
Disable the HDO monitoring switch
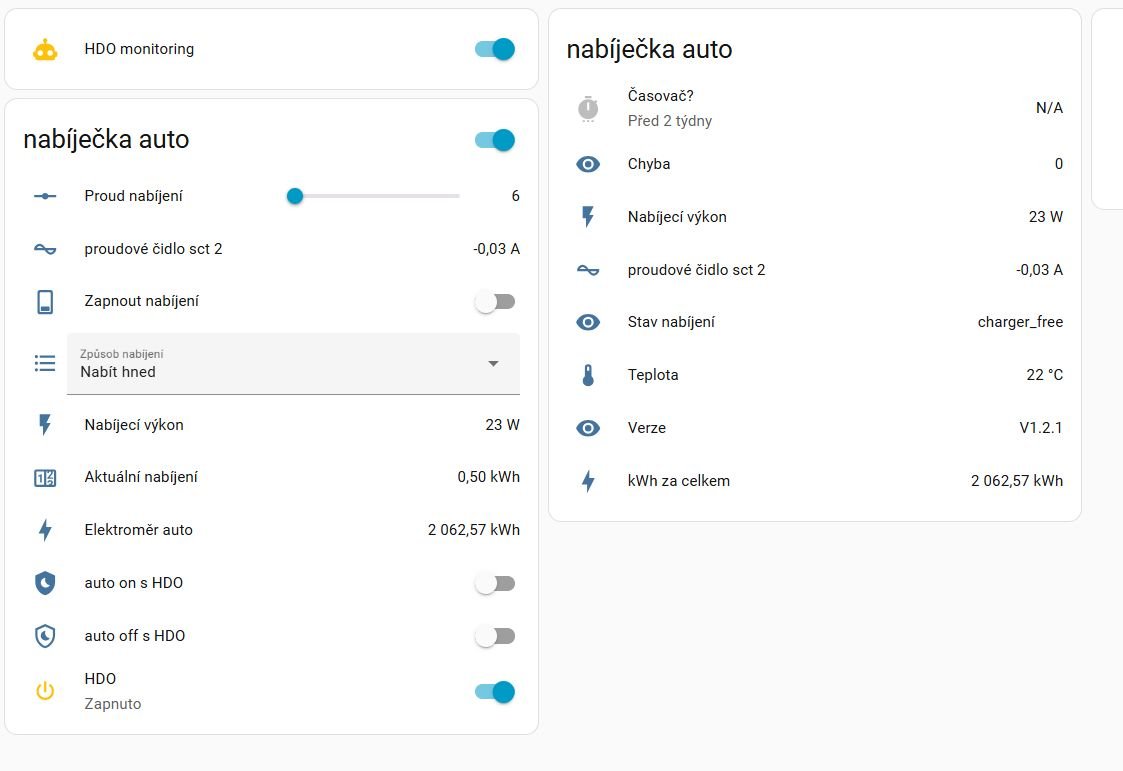pos(495,49)
